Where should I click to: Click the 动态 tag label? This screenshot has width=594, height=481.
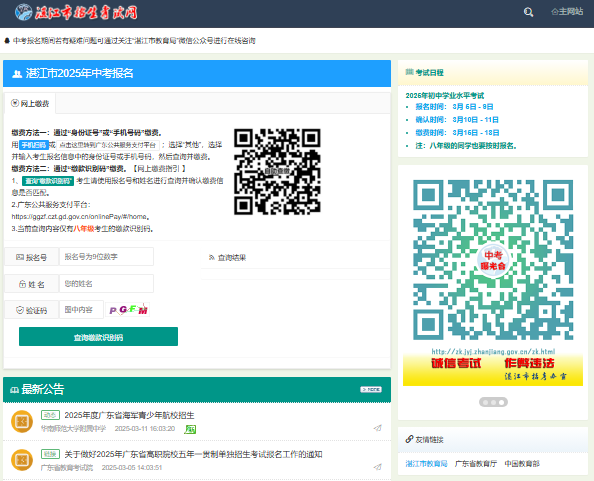pos(50,415)
